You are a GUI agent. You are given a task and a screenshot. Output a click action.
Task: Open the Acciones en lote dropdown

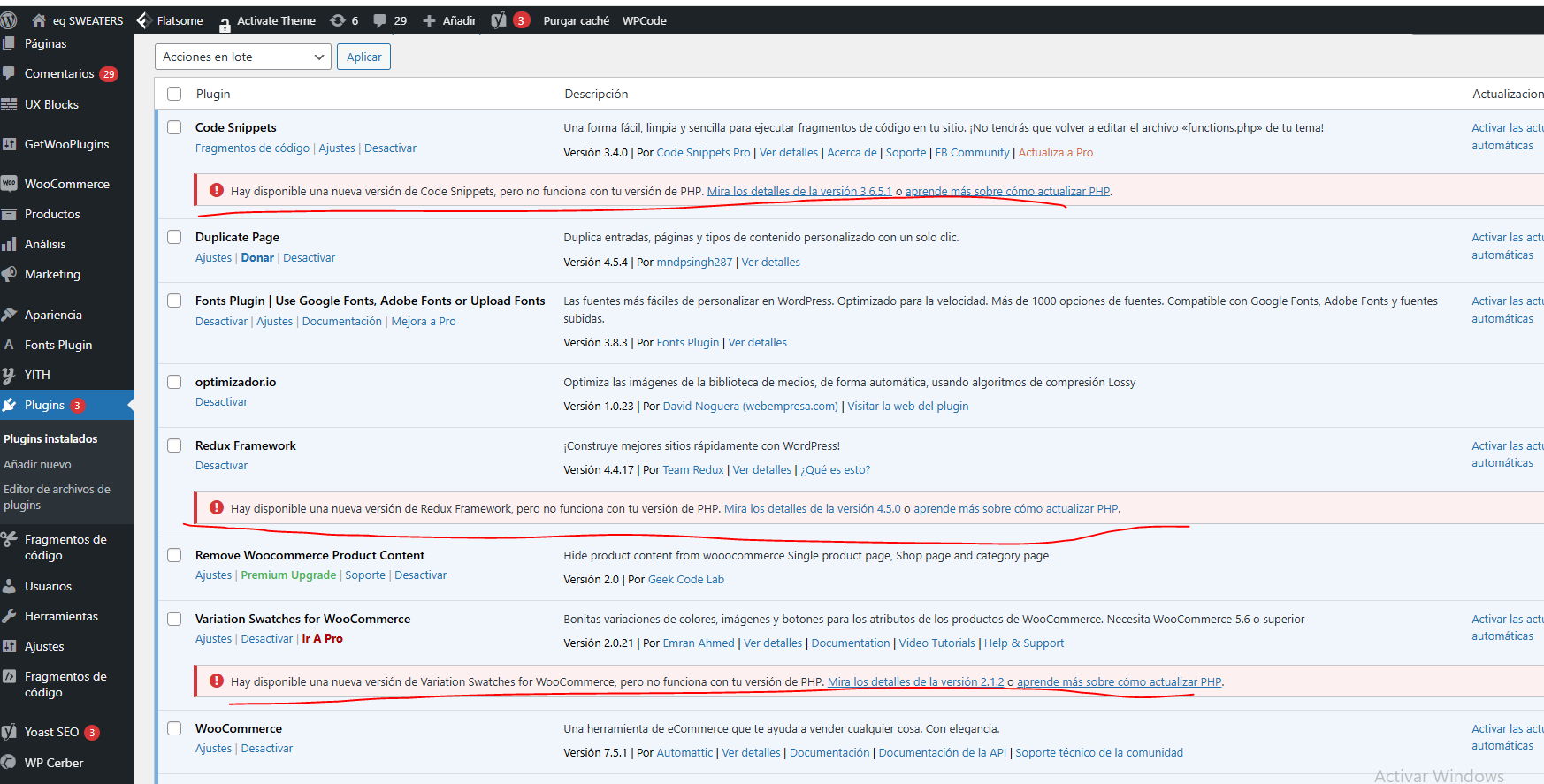pos(243,57)
